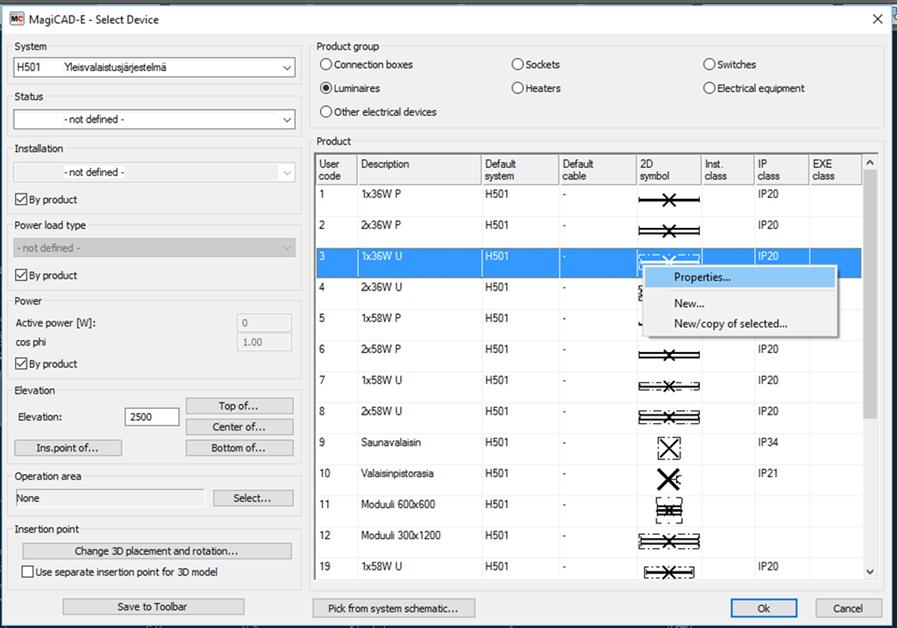Click the Moduuli 600x600 2D symbol
Viewport: 897px width, 628px height.
pos(669,510)
